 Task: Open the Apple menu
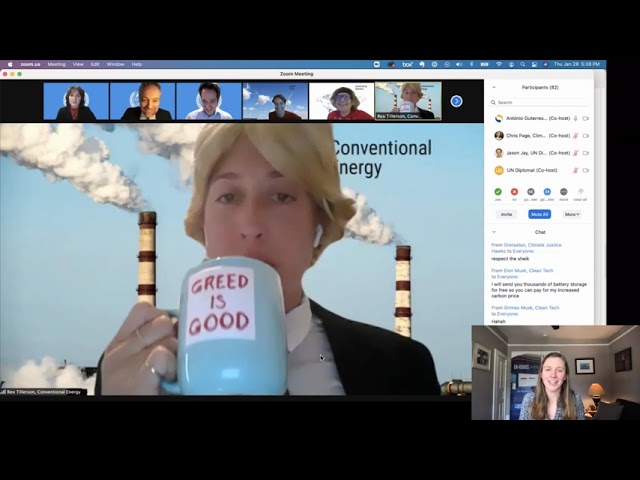10,64
